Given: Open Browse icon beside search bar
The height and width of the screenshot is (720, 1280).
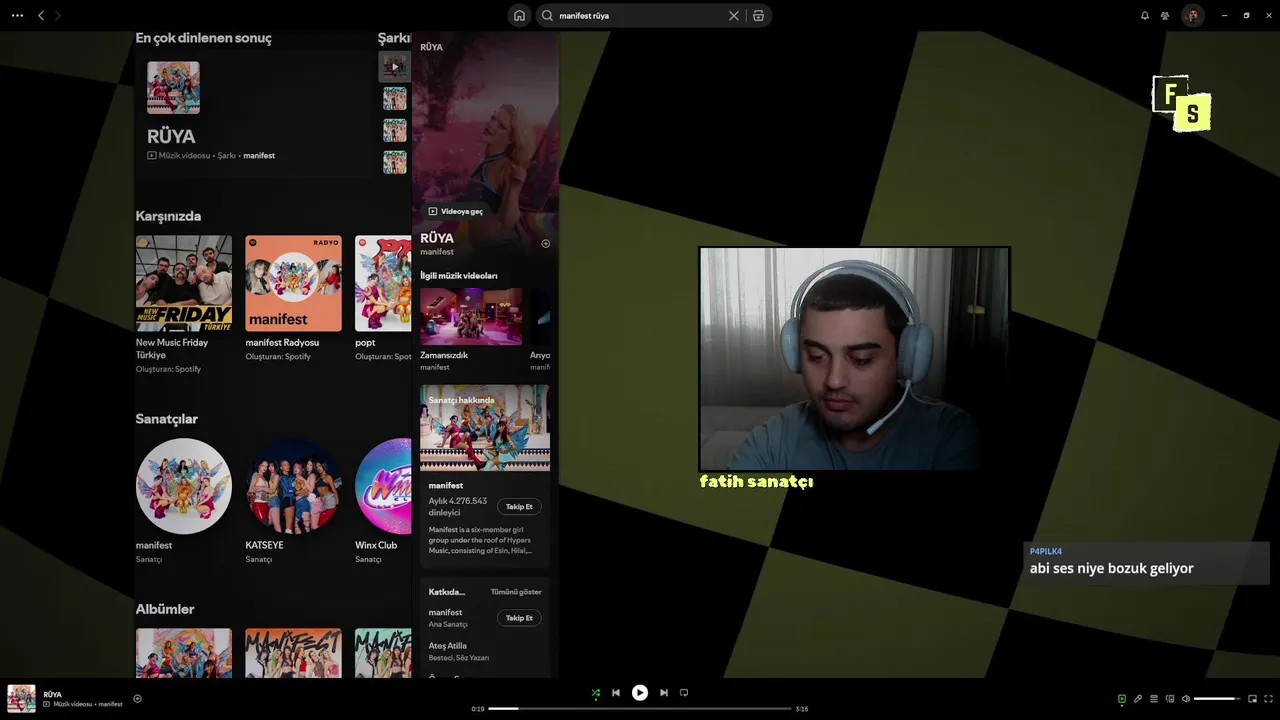Looking at the screenshot, I should (x=758, y=16).
